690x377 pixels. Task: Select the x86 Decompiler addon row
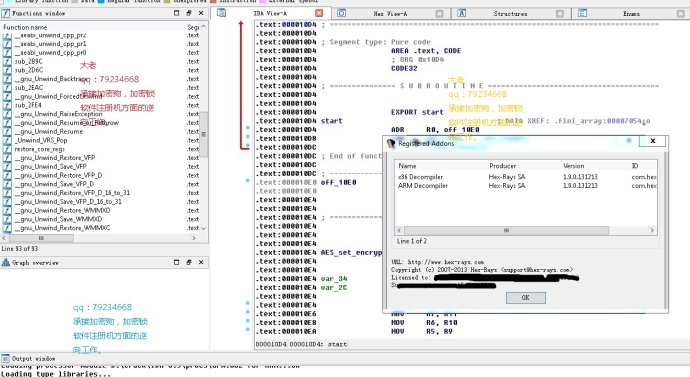click(526, 177)
